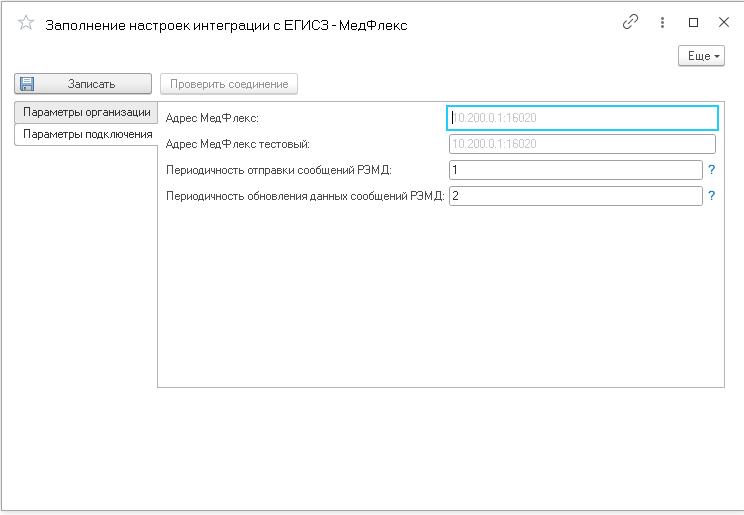
Task: Click into the Адрес МедФлекс тестовый field
Action: [583, 144]
